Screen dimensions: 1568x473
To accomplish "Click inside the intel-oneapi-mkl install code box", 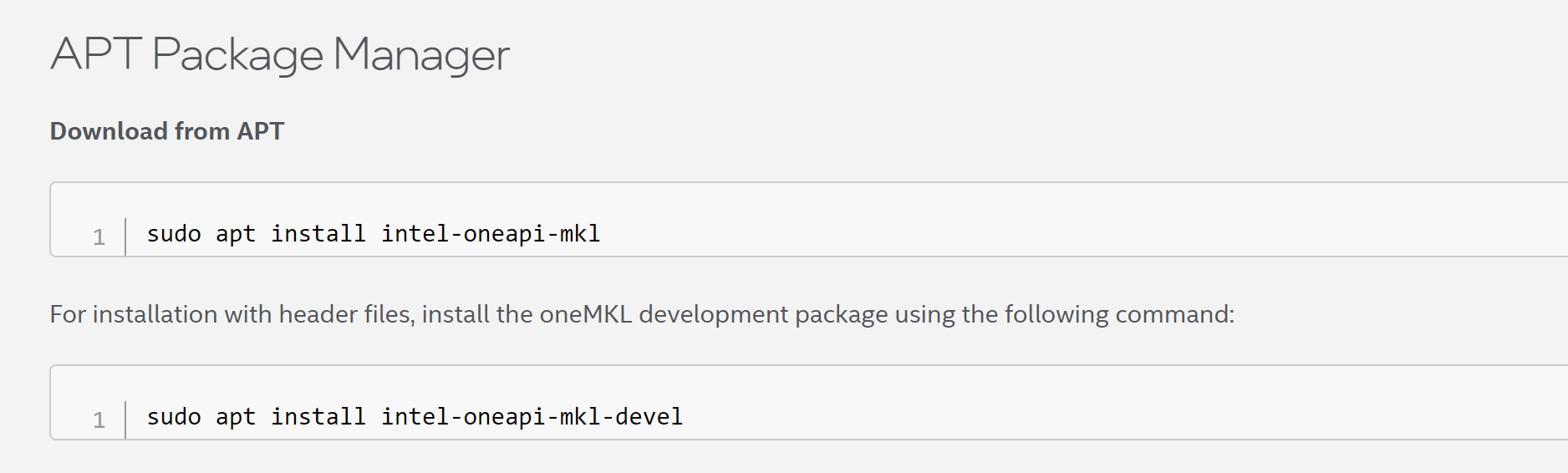I will (x=809, y=219).
